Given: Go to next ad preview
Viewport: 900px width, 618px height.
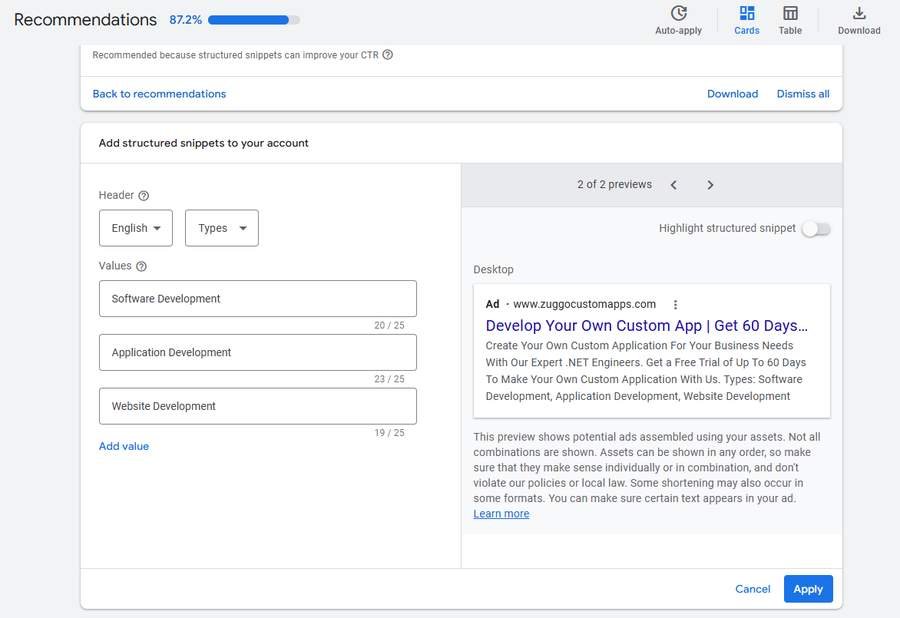Looking at the screenshot, I should tap(710, 185).
